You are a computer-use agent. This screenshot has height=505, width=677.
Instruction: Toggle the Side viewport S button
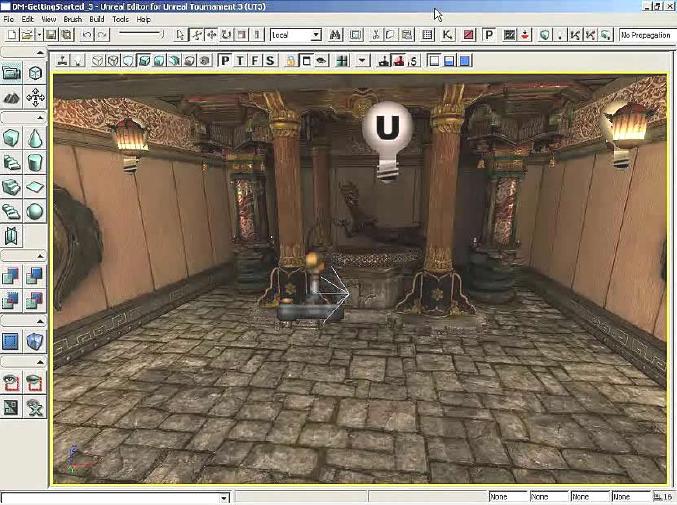(270, 61)
